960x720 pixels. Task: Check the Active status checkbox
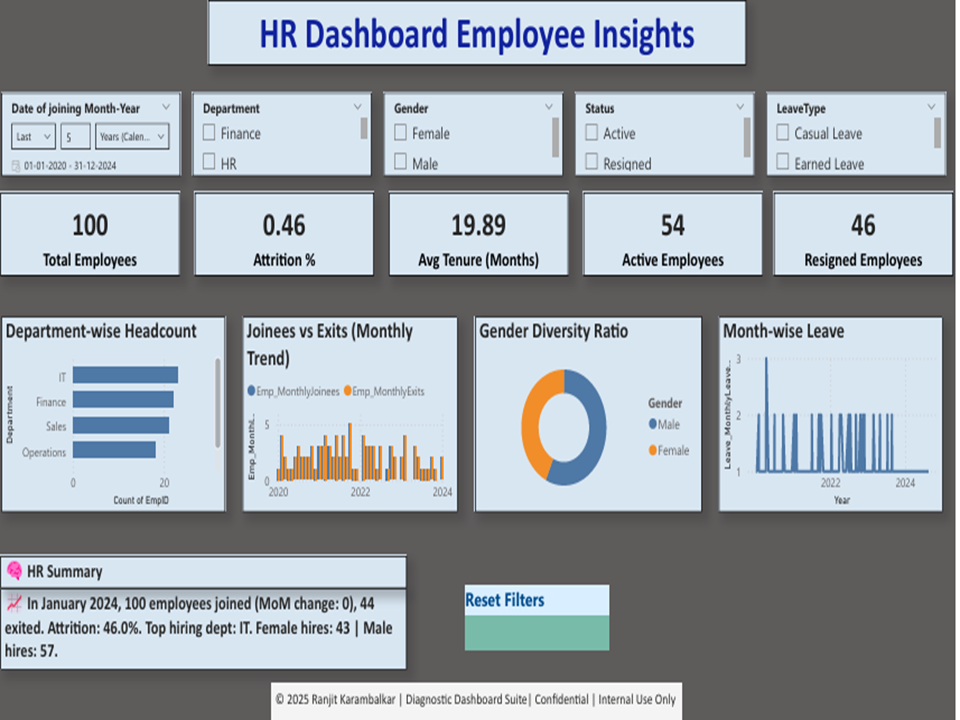(x=591, y=132)
